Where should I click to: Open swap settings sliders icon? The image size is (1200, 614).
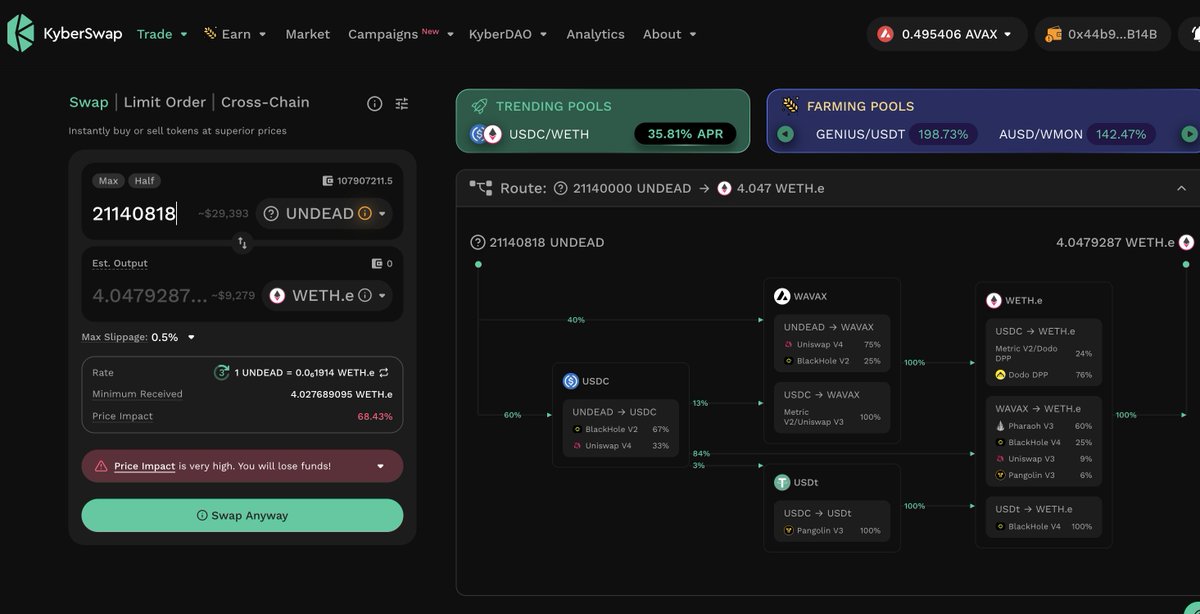pos(402,103)
